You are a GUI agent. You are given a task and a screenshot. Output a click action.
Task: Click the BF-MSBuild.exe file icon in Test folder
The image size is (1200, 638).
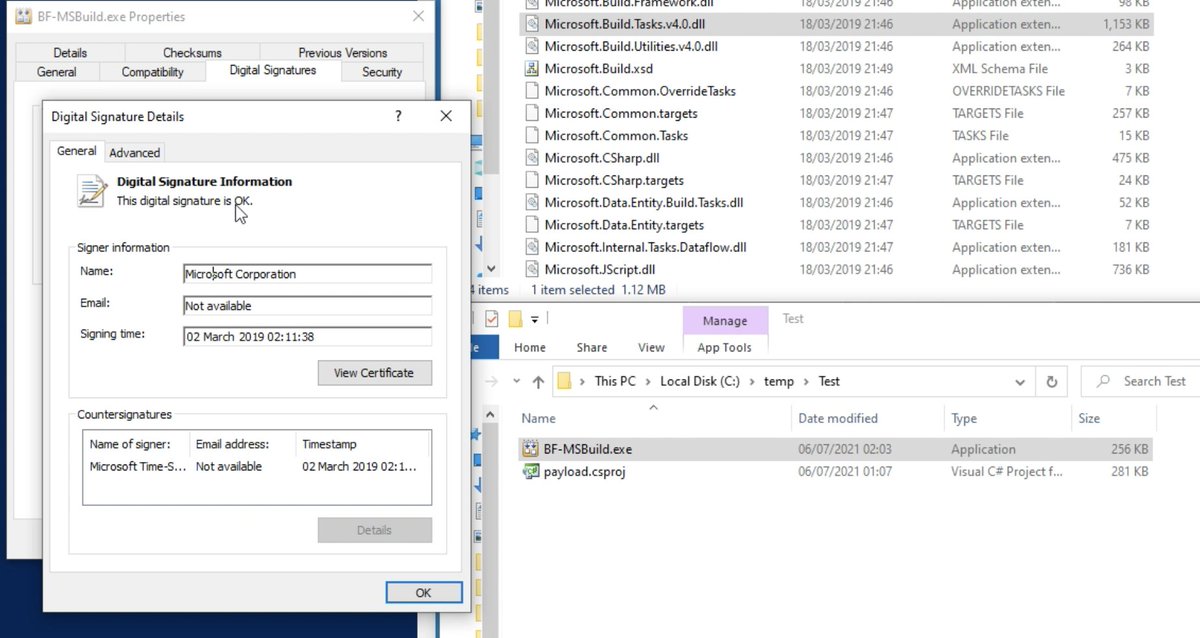tap(532, 450)
